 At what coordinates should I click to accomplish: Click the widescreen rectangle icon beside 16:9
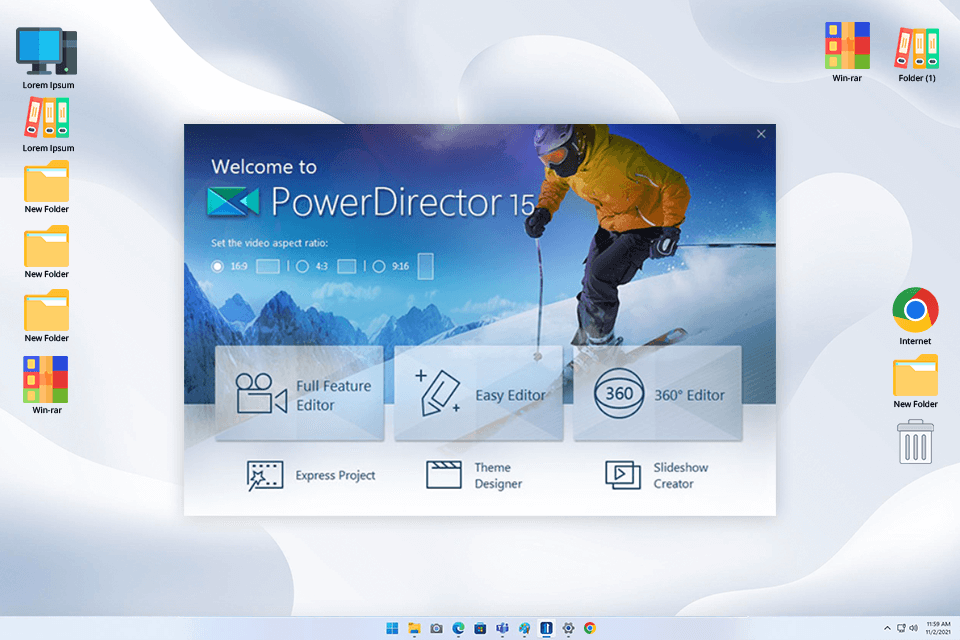(x=268, y=266)
